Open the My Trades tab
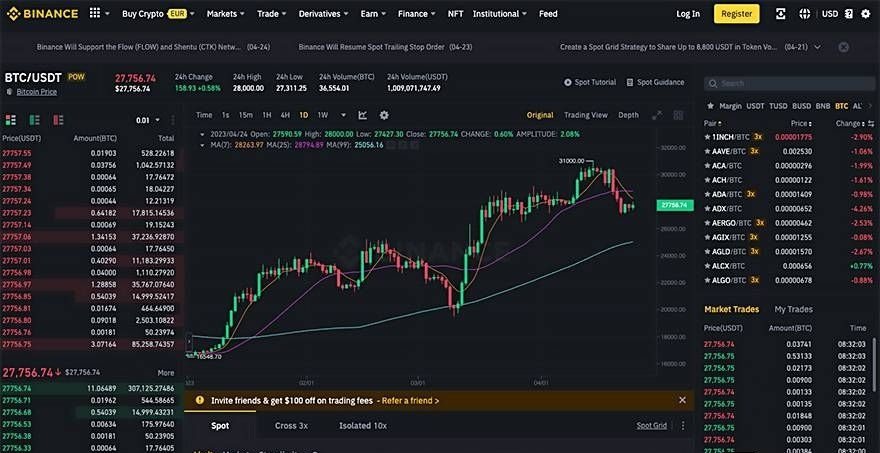 tap(793, 309)
